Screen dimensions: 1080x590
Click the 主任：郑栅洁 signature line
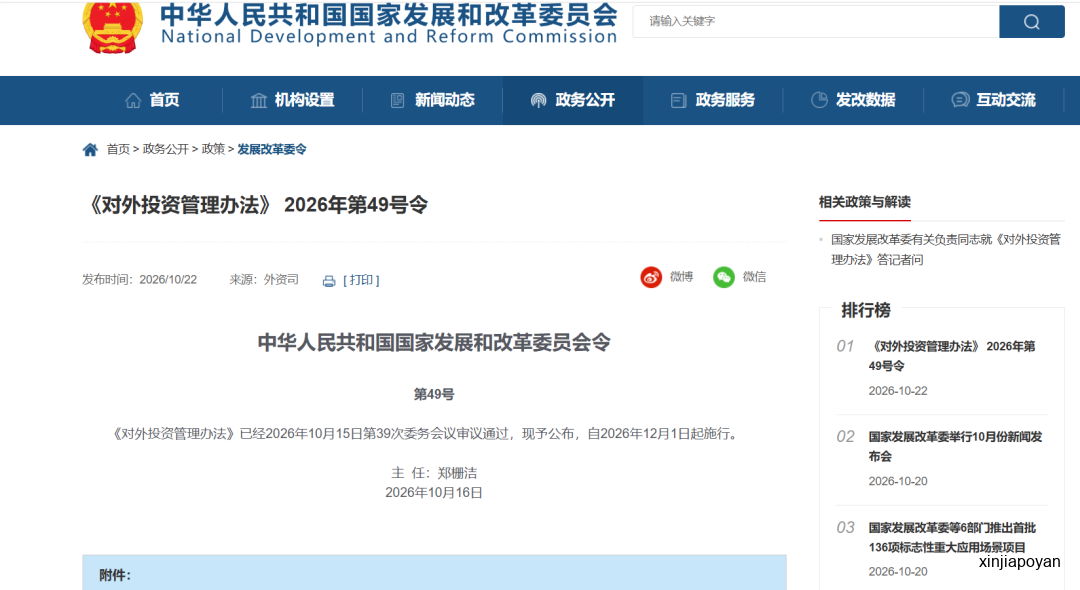point(434,473)
